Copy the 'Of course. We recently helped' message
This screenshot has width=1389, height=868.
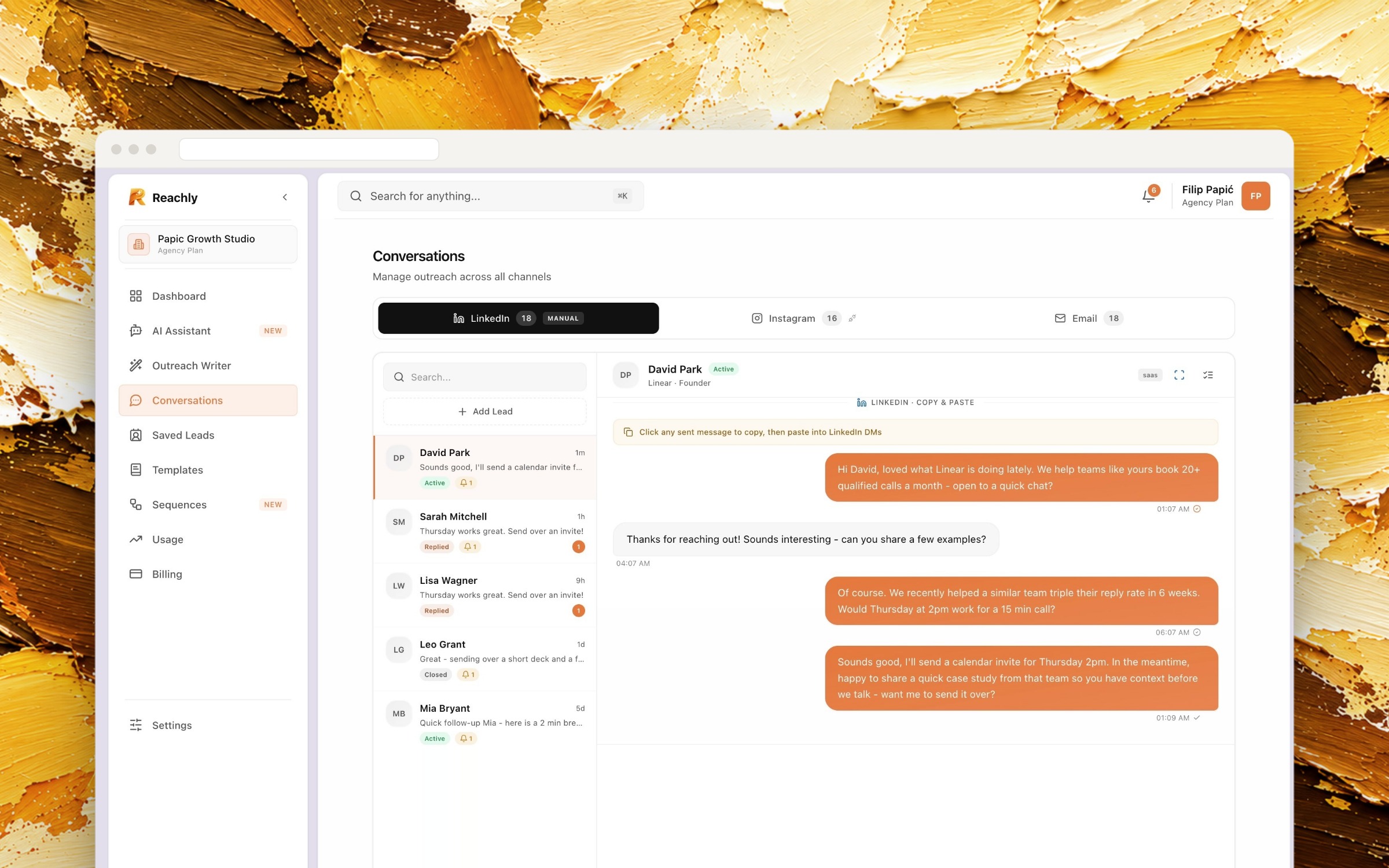click(x=1021, y=601)
